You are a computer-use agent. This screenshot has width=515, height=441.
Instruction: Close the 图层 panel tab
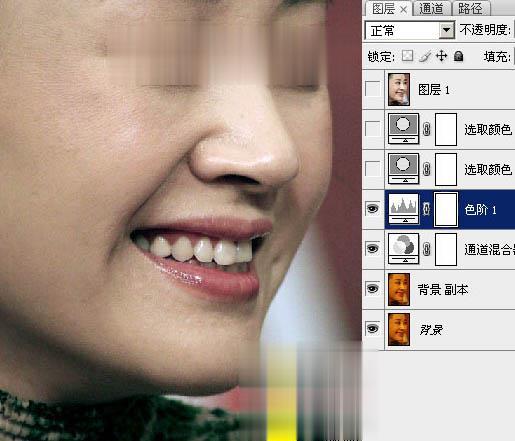click(x=403, y=10)
